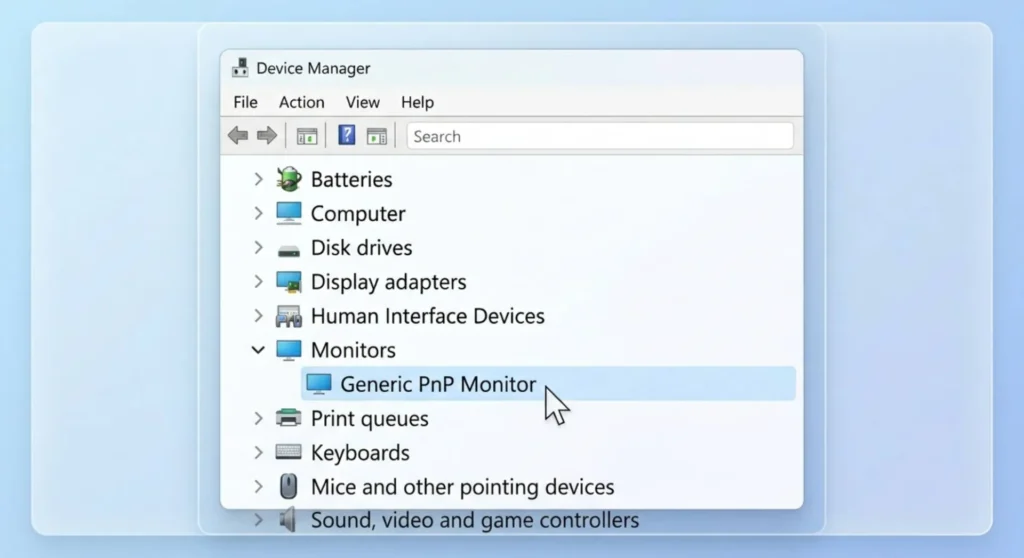Expand Sound, video and game controllers
This screenshot has height=558, width=1024.
[259, 520]
